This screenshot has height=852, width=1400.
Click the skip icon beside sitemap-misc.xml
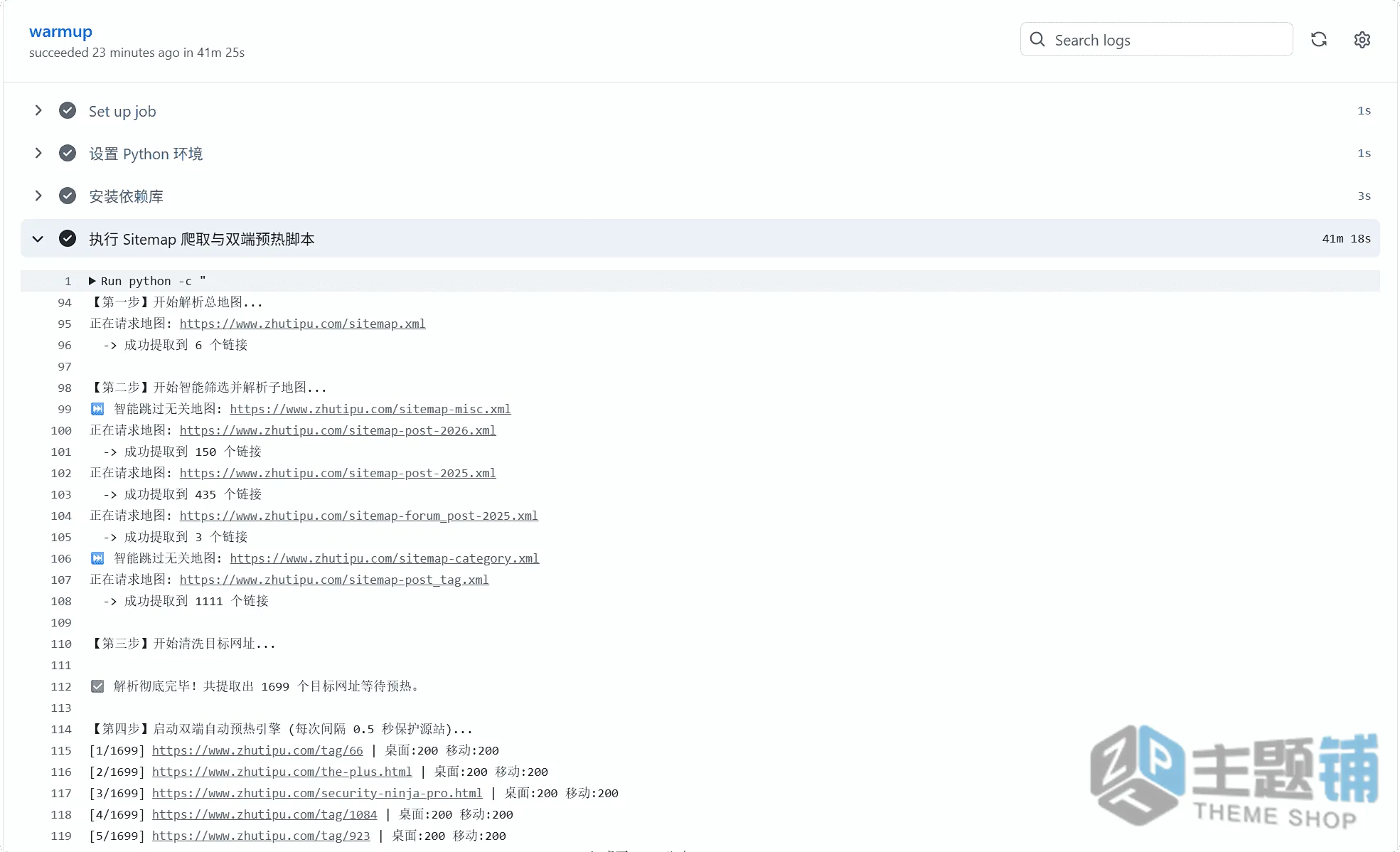pos(97,409)
